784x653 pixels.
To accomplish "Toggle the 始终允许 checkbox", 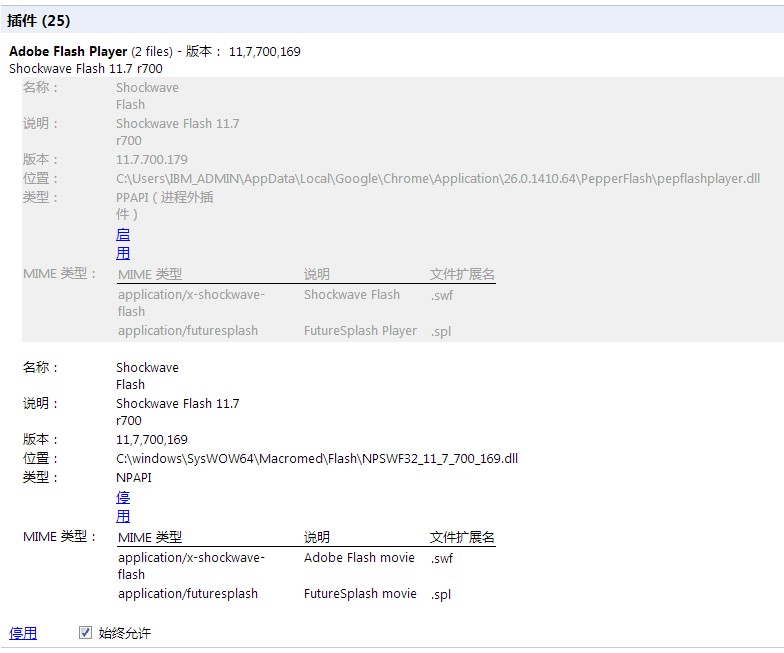I will pos(86,632).
